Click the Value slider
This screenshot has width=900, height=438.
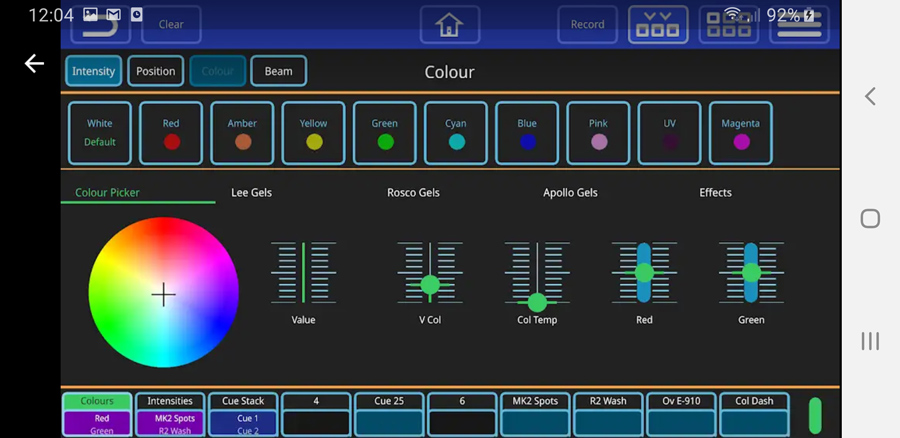coord(303,273)
